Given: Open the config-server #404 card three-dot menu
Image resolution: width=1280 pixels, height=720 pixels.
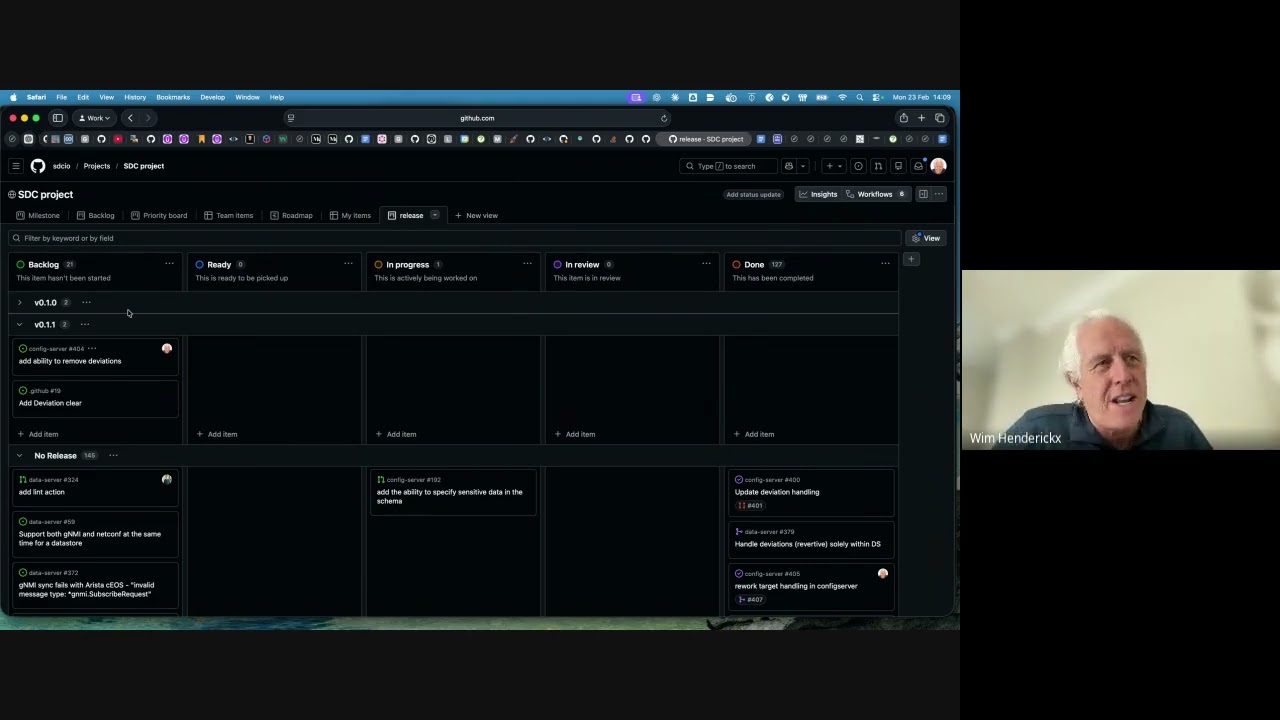Looking at the screenshot, I should click(92, 349).
